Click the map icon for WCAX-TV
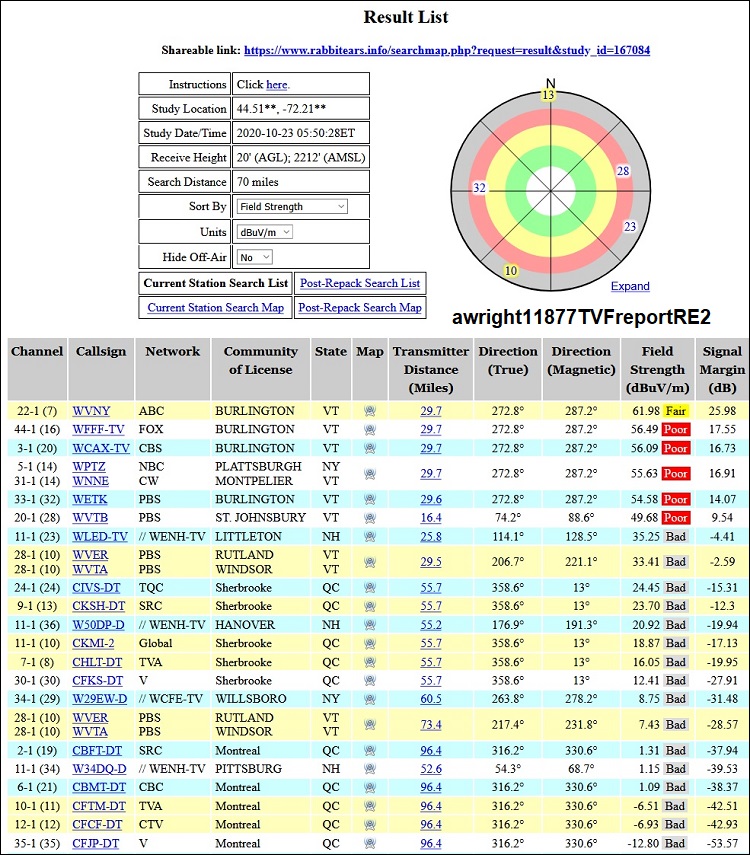The image size is (750, 855). 369,448
